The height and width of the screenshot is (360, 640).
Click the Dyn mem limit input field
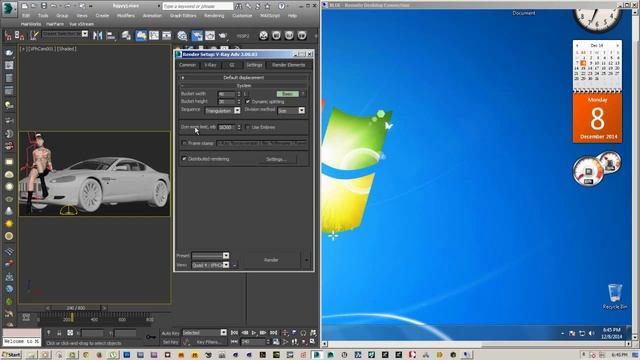tap(227, 127)
